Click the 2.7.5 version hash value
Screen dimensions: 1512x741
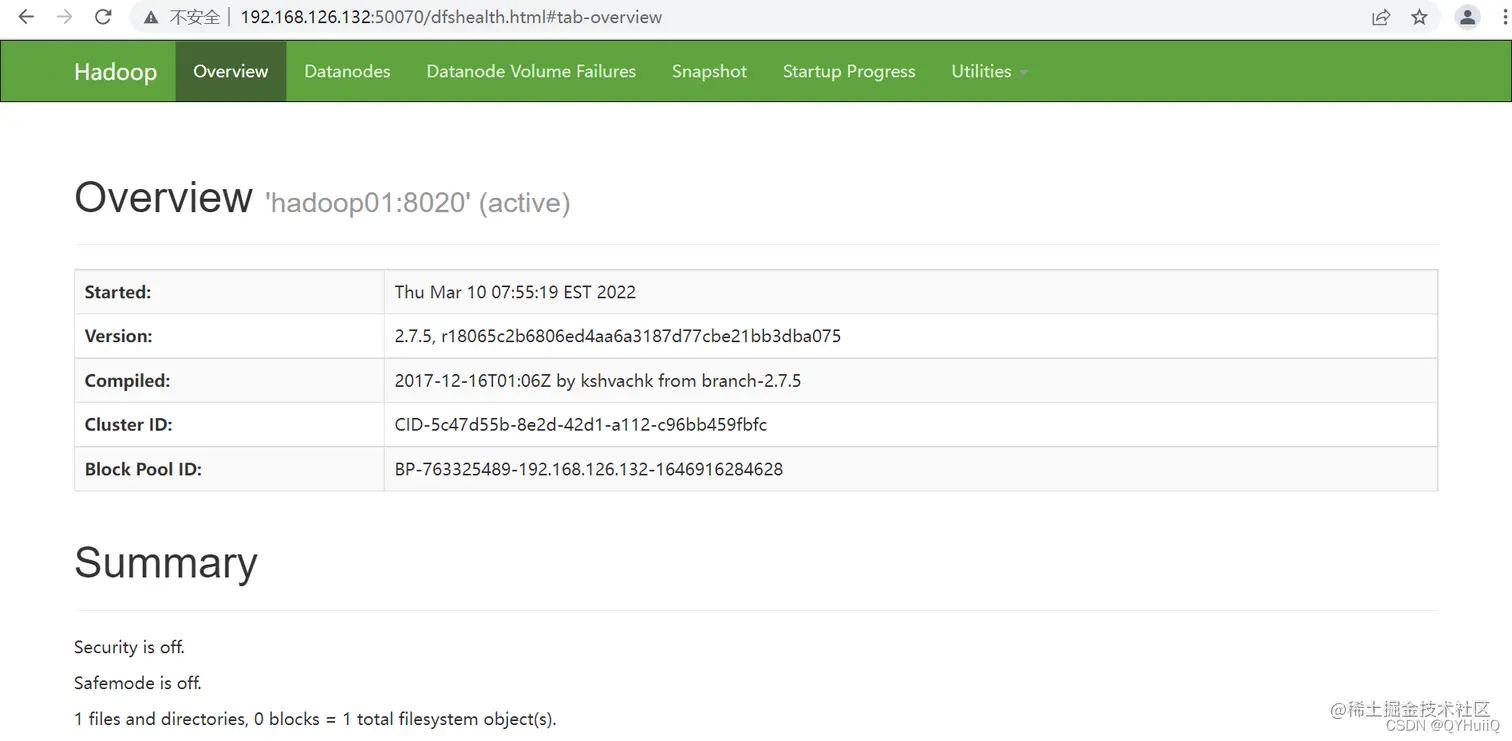(x=618, y=336)
